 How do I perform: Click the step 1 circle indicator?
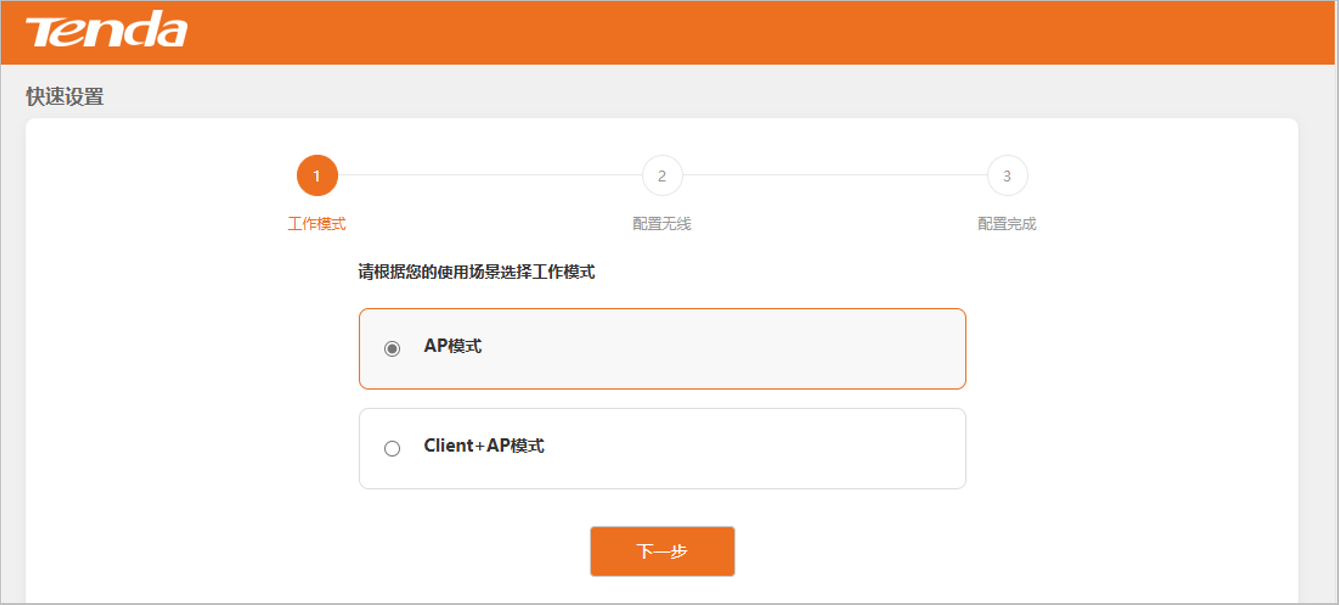coord(317,176)
